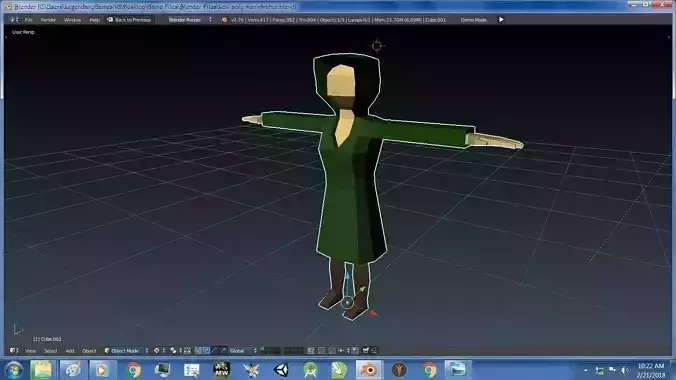Open the Object menu in 3D view header
The width and height of the screenshot is (676, 380).
(x=89, y=351)
